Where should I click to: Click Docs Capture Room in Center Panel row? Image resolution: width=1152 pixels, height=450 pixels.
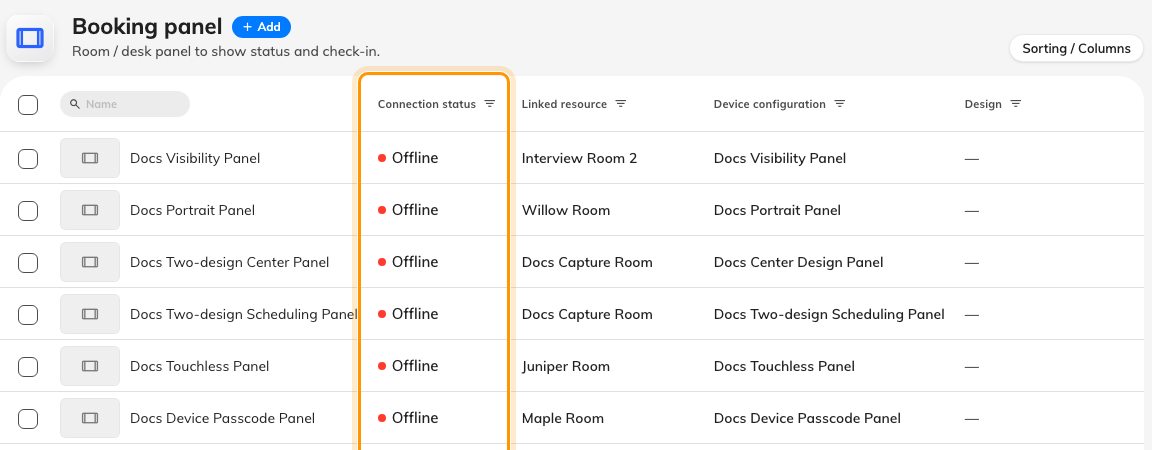tap(587, 262)
